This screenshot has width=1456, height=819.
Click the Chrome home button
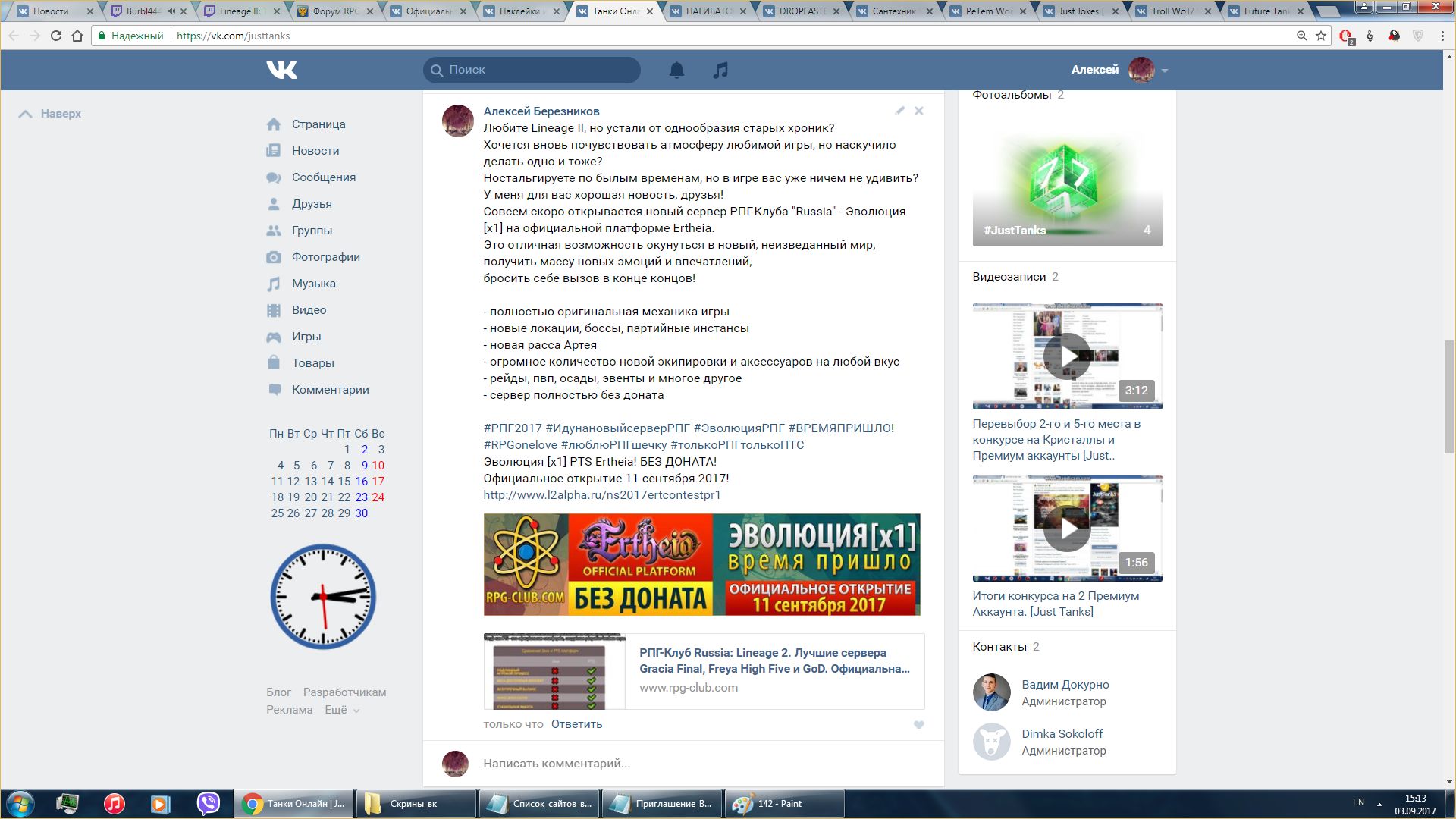(x=77, y=36)
